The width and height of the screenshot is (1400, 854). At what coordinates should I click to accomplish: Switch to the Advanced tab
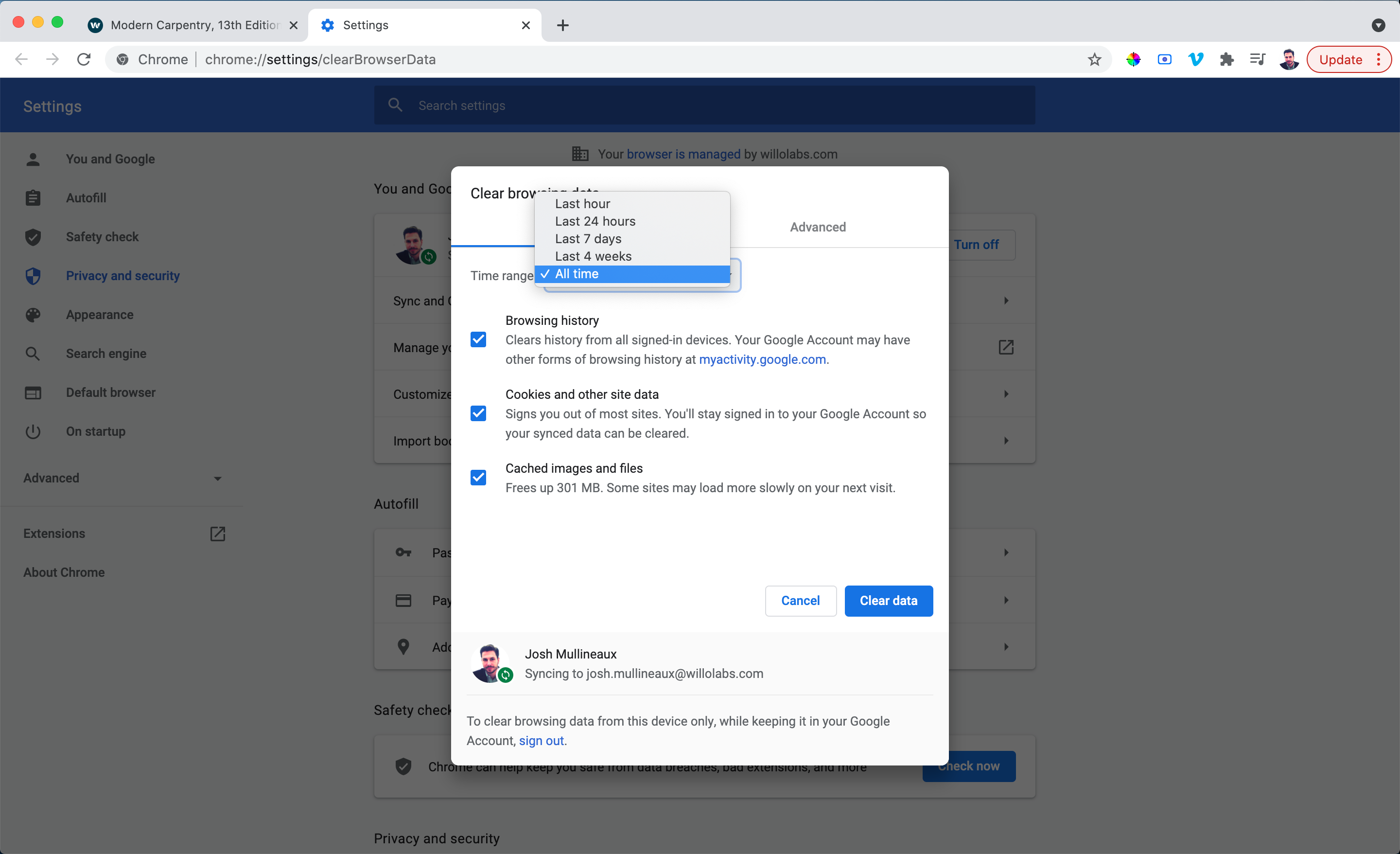click(817, 227)
